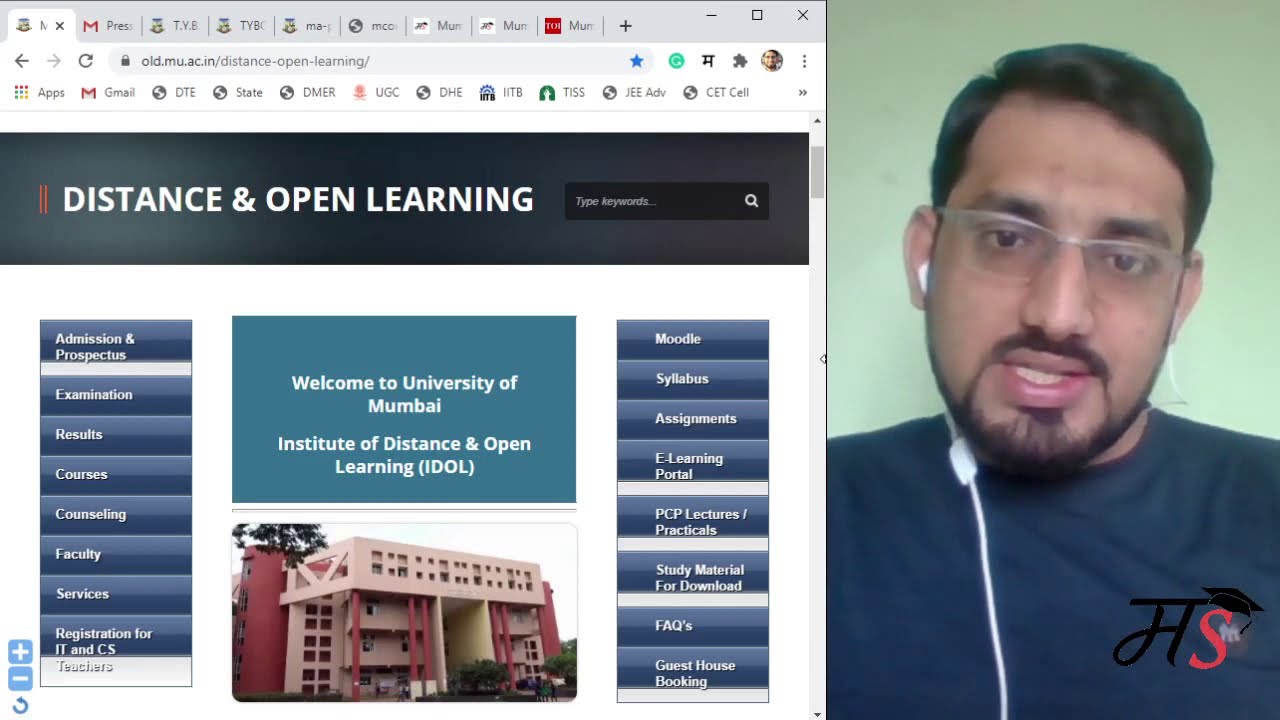Switch to the TYBC tab
This screenshot has width=1280, height=720.
[240, 26]
